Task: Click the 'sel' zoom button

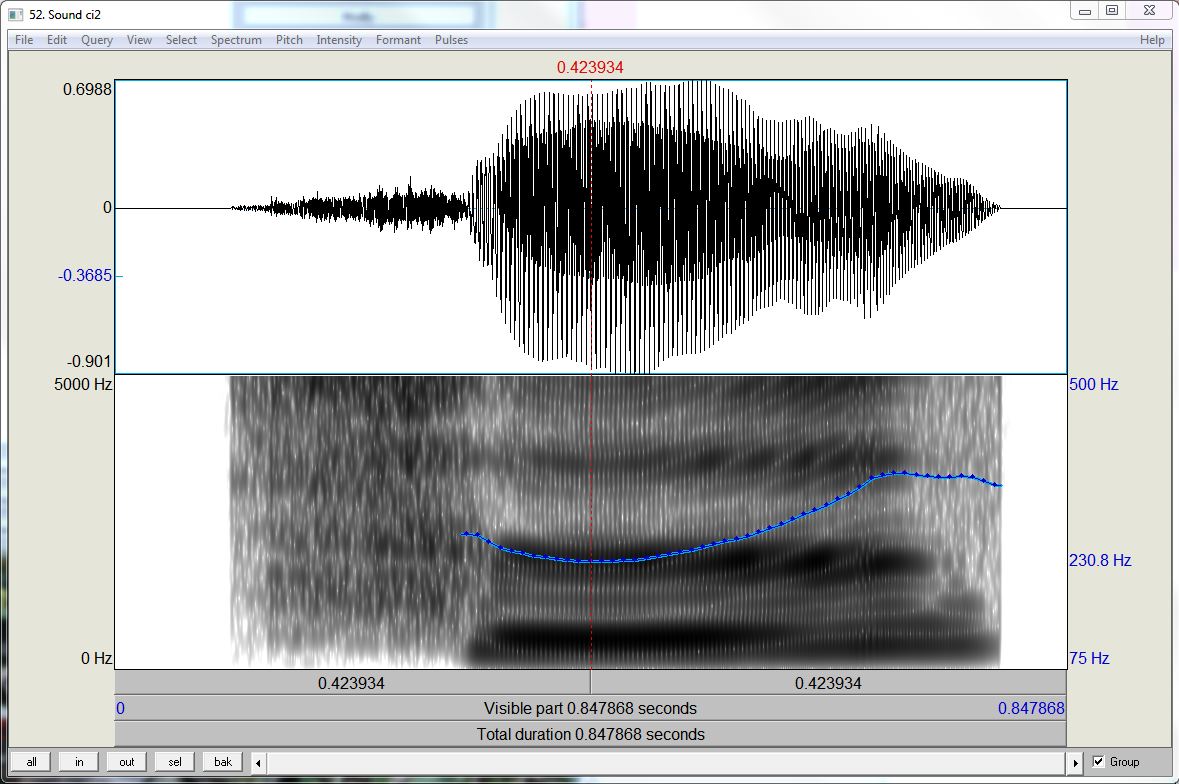Action: (x=174, y=761)
